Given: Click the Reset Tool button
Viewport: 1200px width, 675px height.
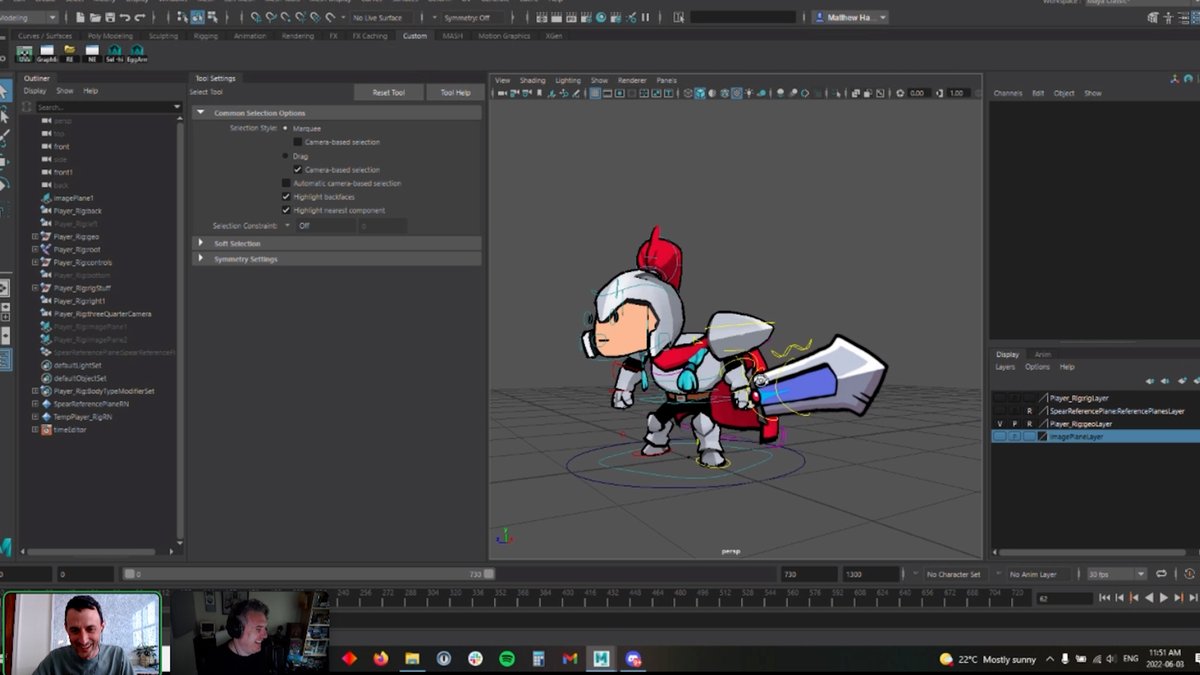Looking at the screenshot, I should (388, 92).
